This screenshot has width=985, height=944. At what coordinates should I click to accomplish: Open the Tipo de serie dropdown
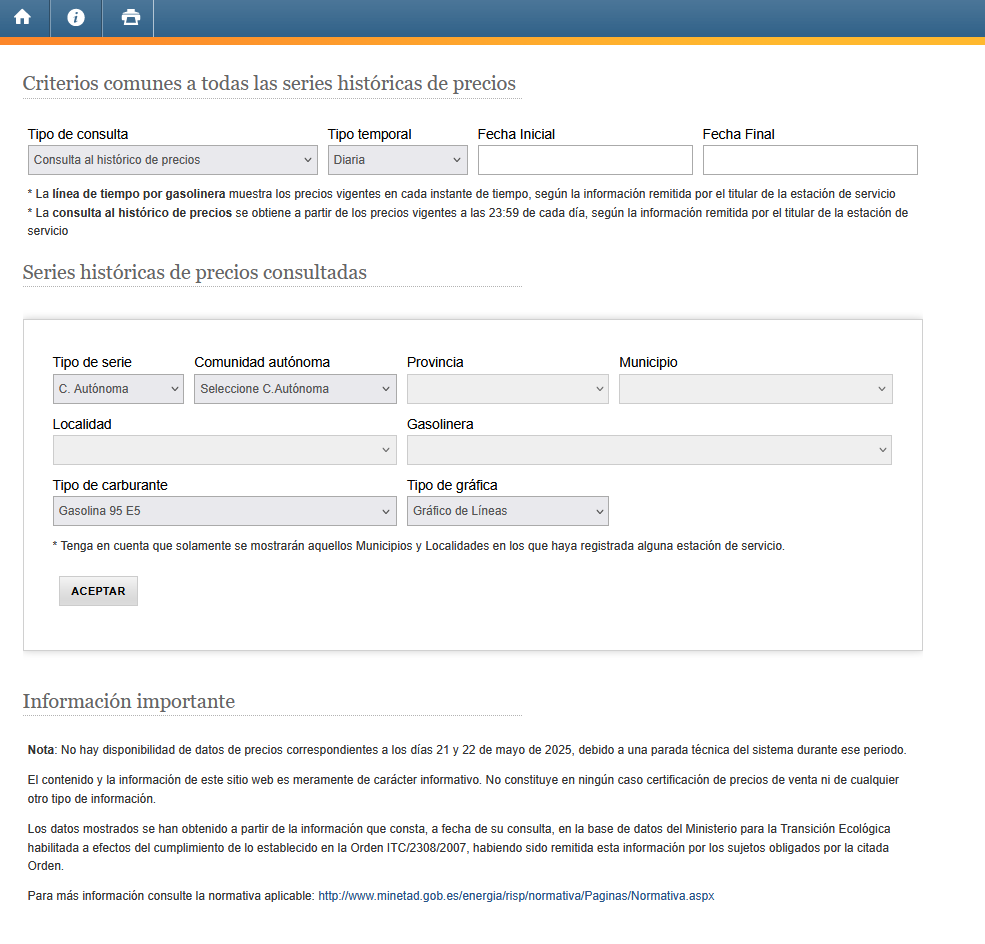118,389
